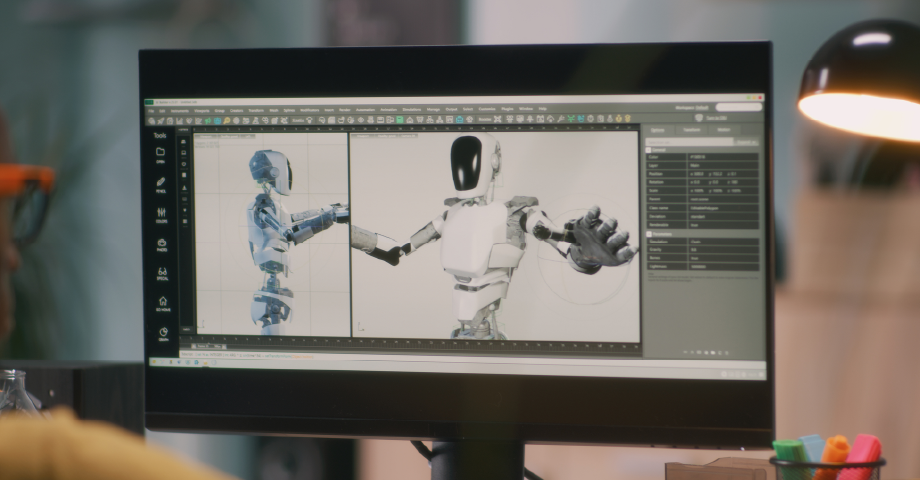
Task: Click the Render label in toolbar
Action: (485, 120)
